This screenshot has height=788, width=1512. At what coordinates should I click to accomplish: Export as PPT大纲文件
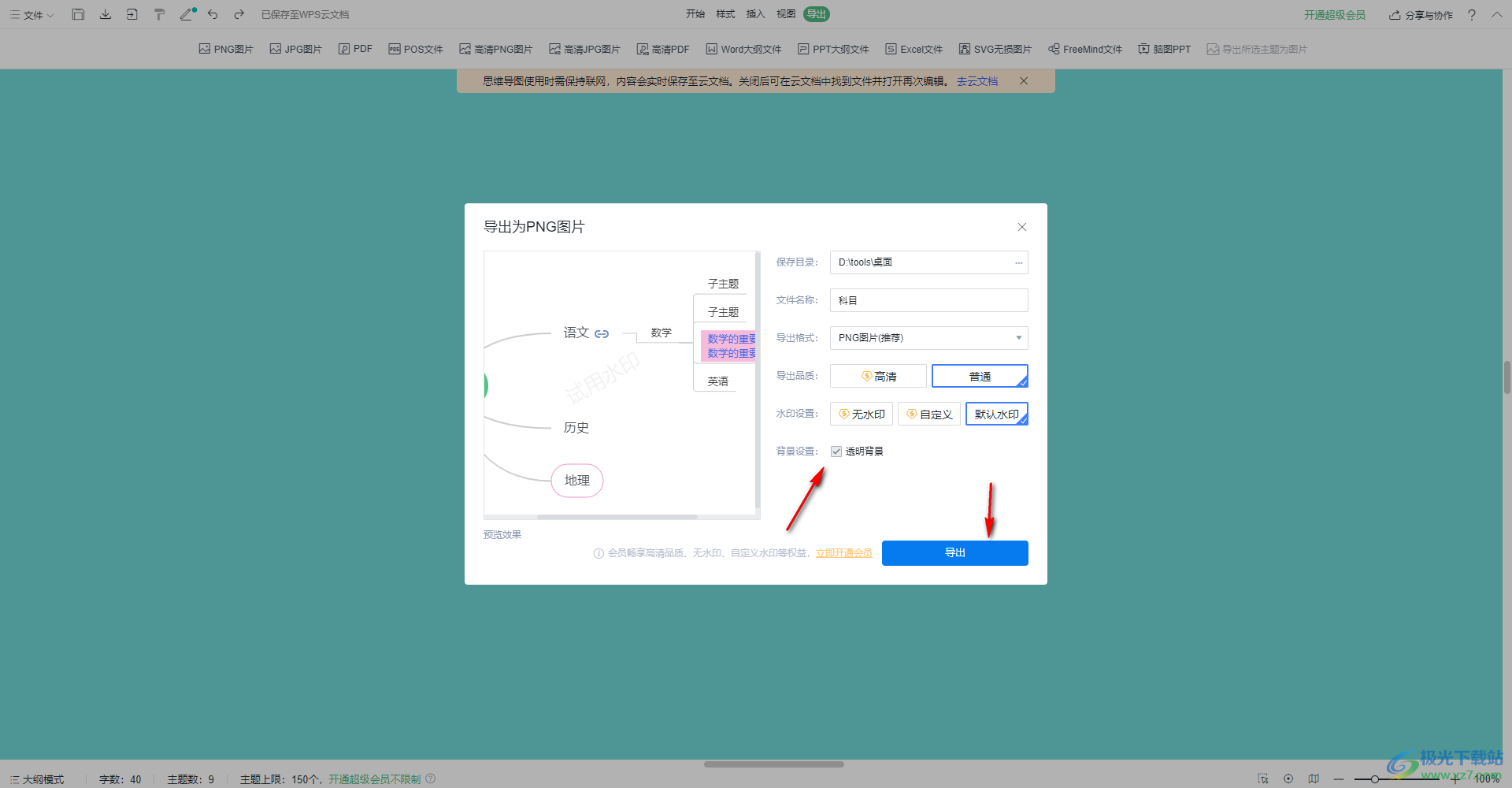[x=833, y=49]
